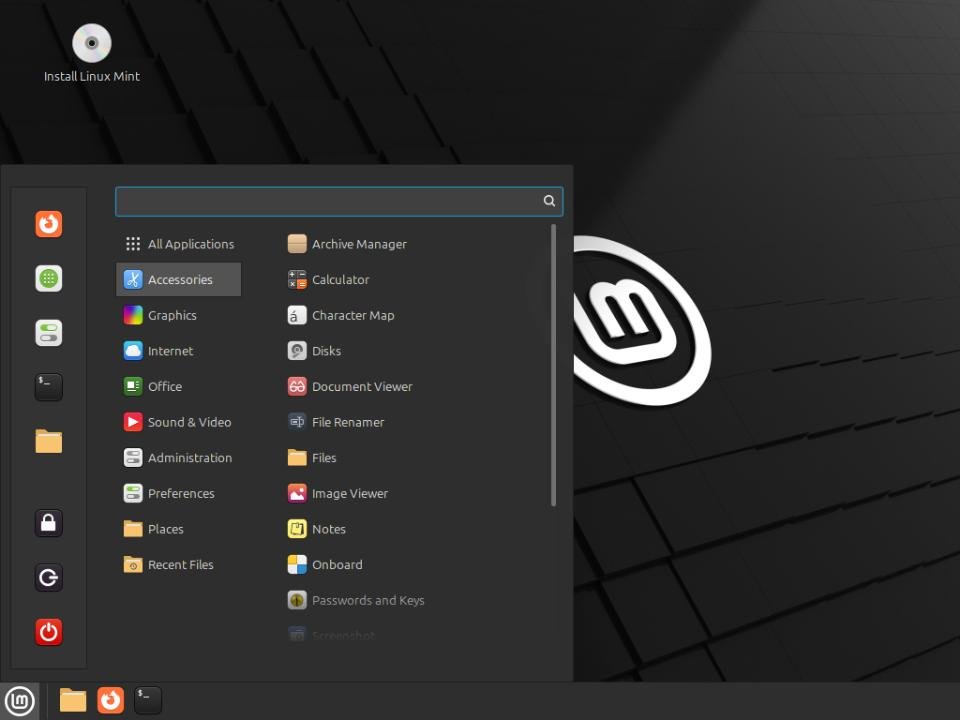Click the menu search text field

[339, 201]
